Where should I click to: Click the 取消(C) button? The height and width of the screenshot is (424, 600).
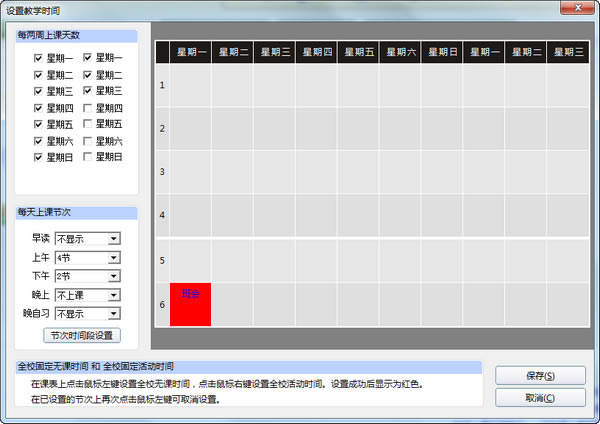[540, 397]
